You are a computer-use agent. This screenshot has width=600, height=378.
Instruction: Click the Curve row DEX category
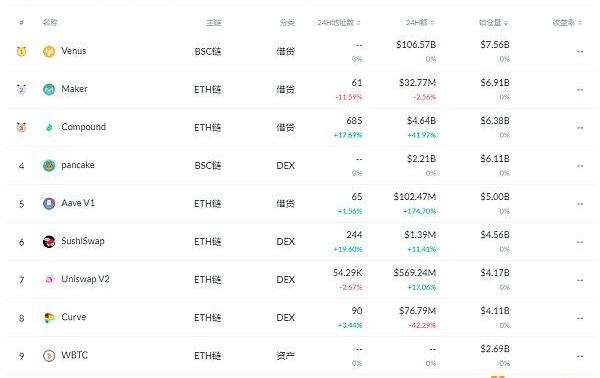click(x=285, y=318)
